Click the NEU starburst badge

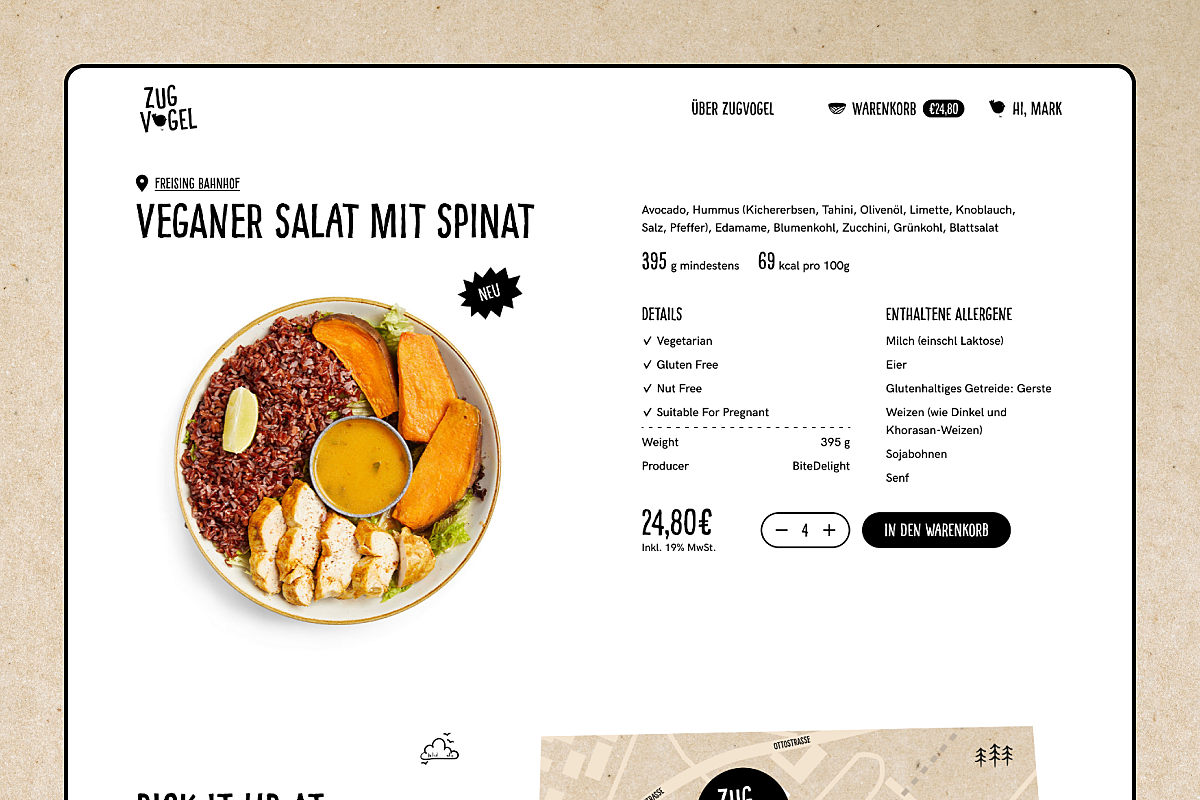tap(490, 293)
